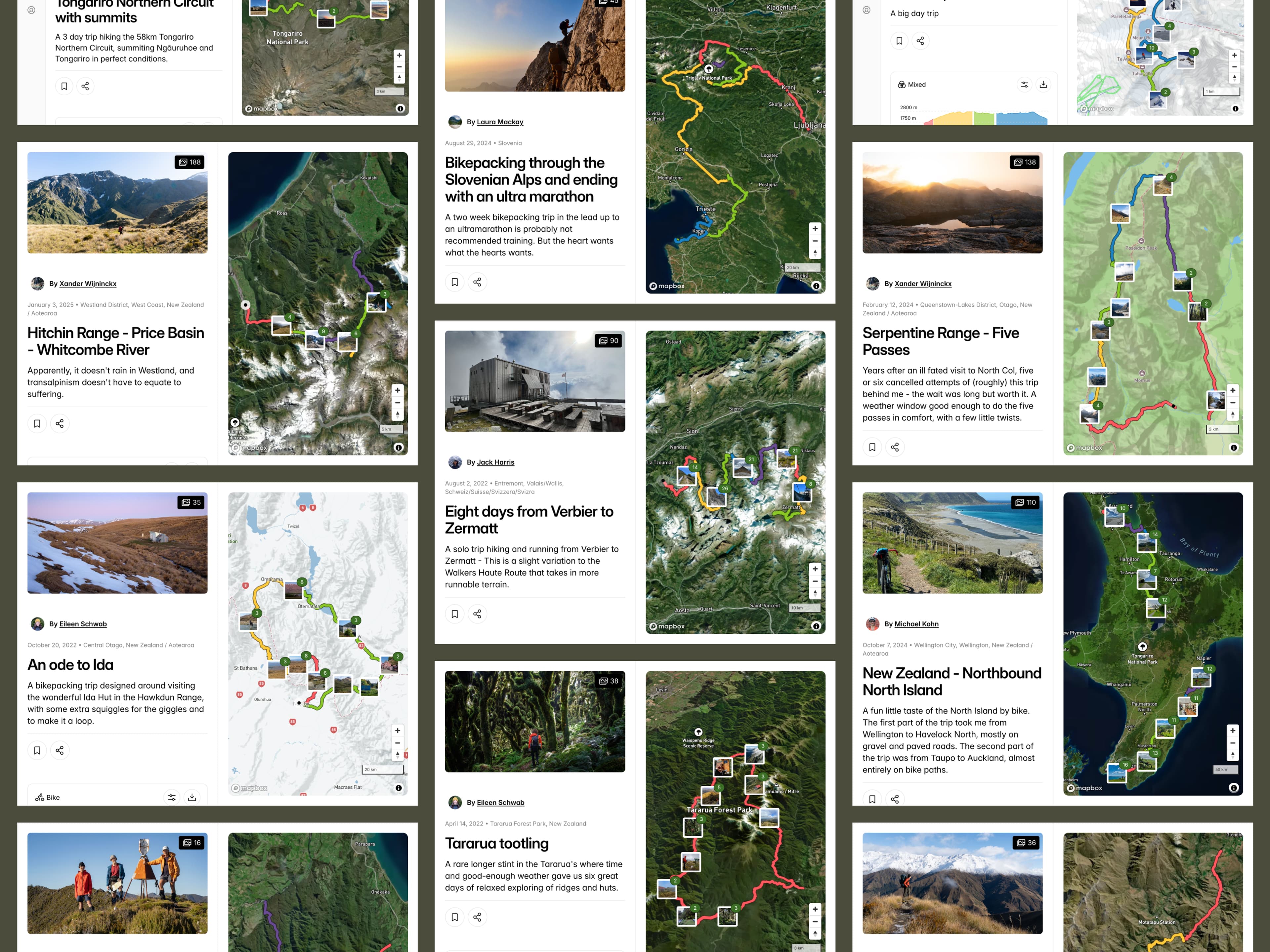Open Eileen Schwab profile on Tararua tootling
The image size is (1270, 952).
[x=500, y=802]
